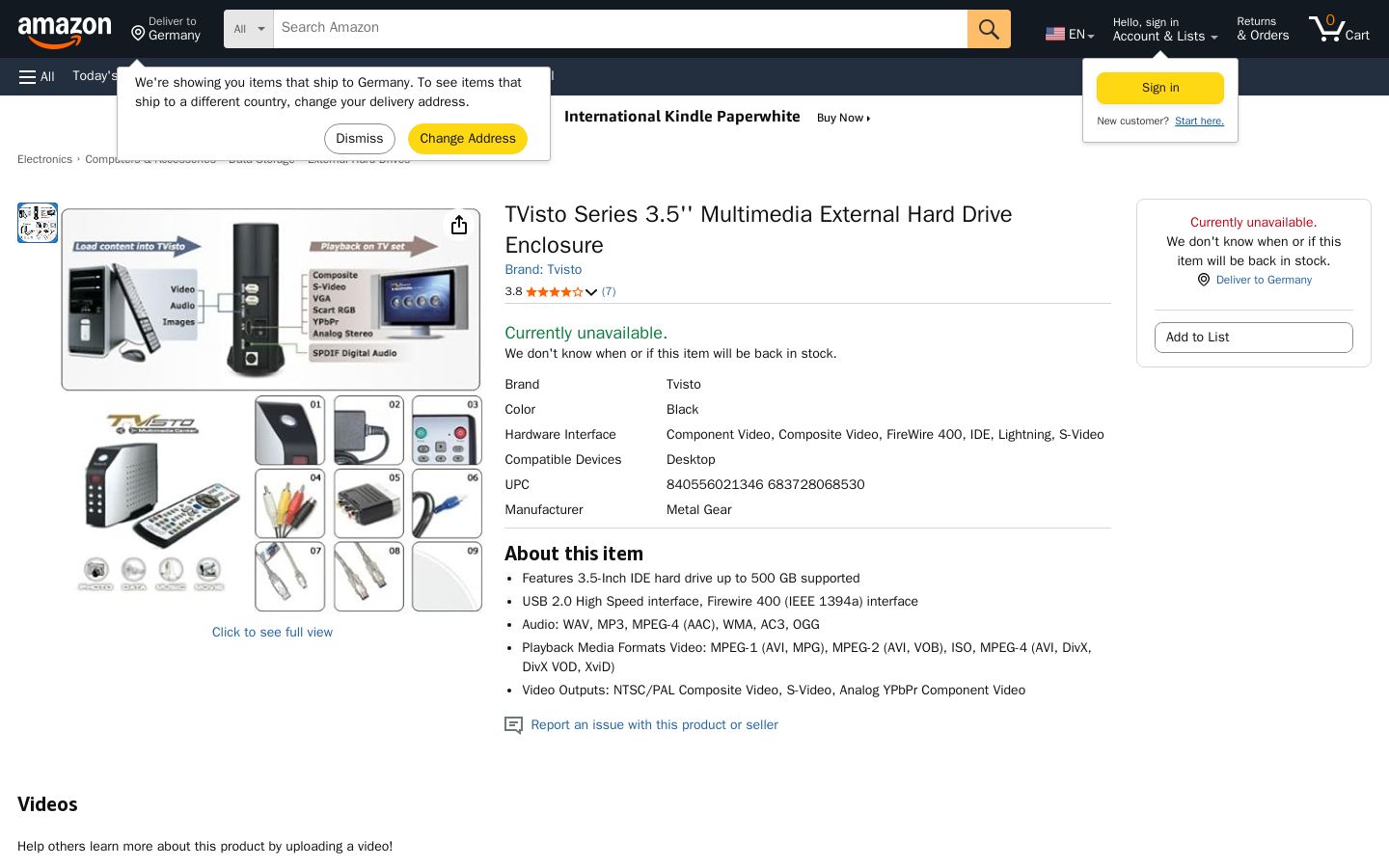Open the hamburger All menu
Screen dimensions: 1389x868
(x=37, y=76)
